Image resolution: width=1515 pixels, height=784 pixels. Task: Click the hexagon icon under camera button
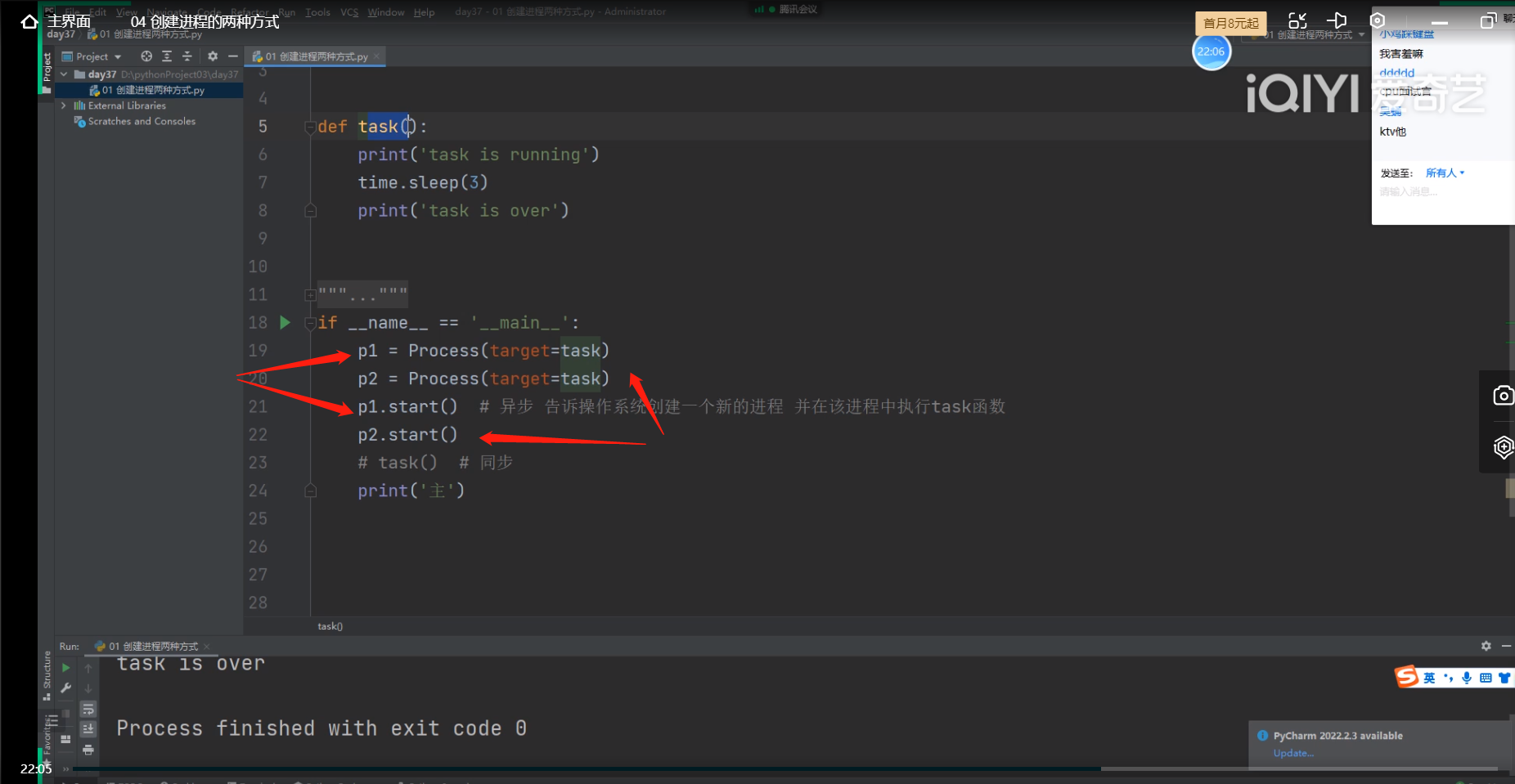click(1503, 446)
